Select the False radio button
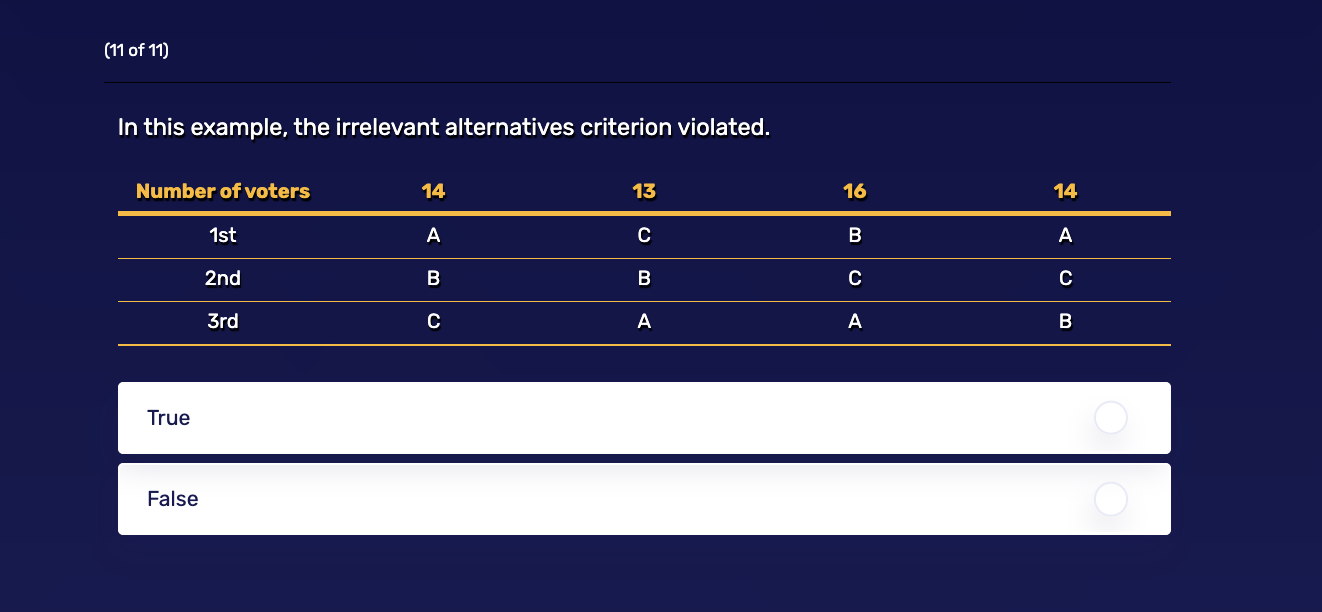Screen dimensions: 1322x612 (1110, 499)
